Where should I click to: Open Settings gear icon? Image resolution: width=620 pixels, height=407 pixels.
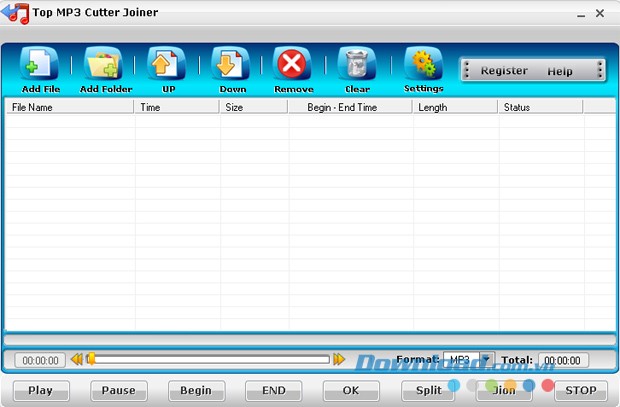click(423, 65)
